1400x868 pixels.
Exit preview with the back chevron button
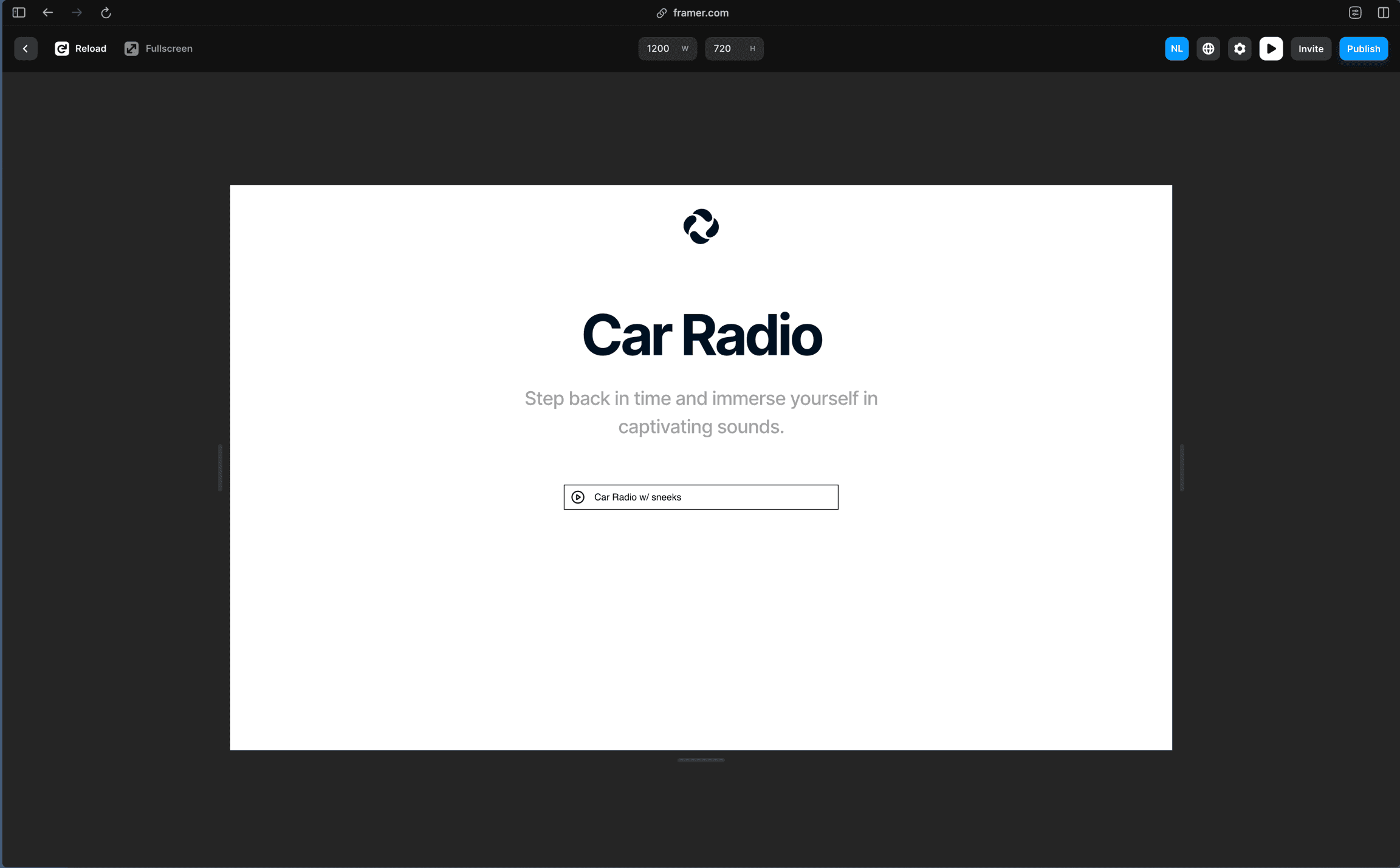(x=26, y=49)
